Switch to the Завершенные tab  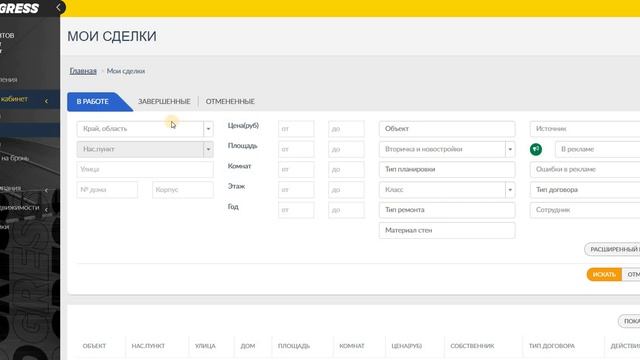coord(164,102)
